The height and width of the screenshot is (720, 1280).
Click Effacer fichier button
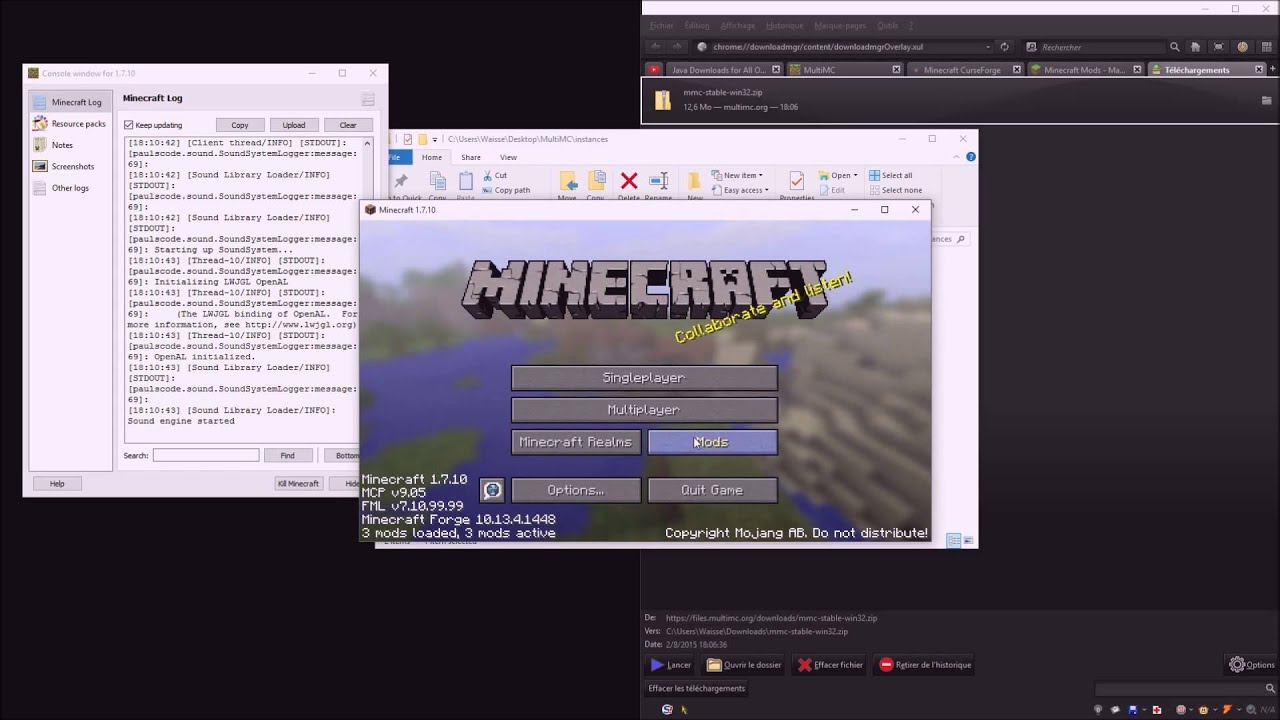pos(830,665)
